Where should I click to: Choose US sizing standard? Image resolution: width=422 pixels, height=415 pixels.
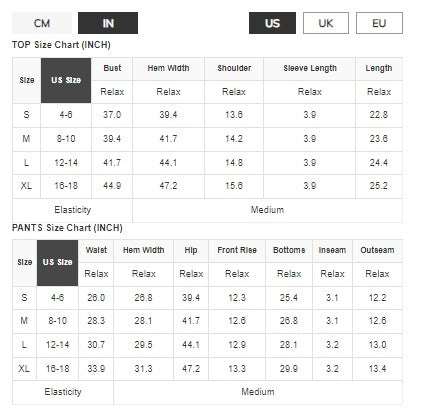click(x=272, y=23)
